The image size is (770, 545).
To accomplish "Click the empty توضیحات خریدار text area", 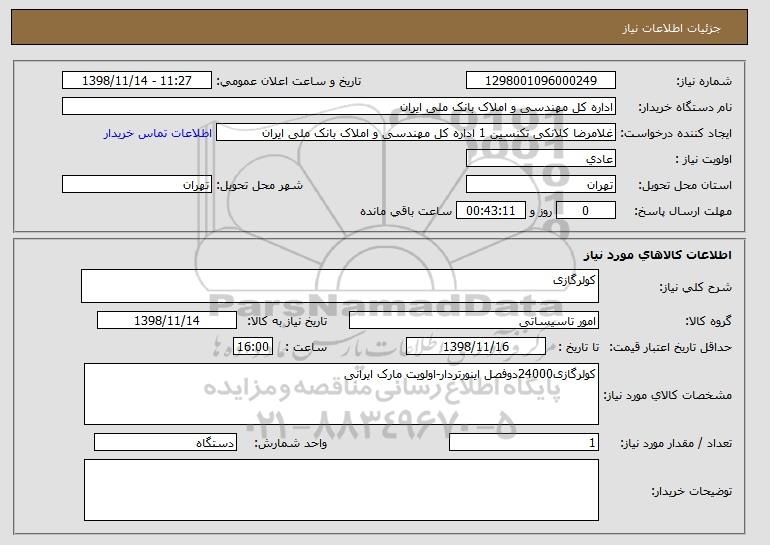I will 341,490.
